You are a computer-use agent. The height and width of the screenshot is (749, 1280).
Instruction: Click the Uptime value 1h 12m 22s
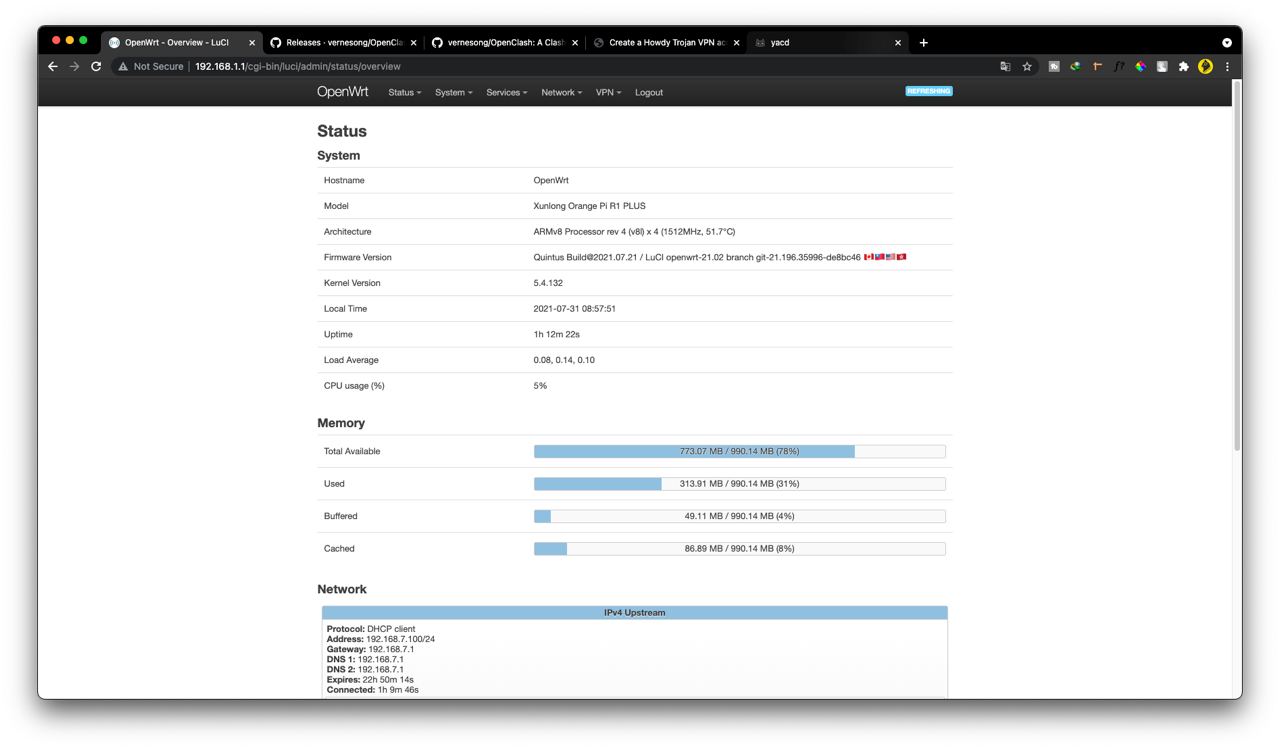point(556,334)
